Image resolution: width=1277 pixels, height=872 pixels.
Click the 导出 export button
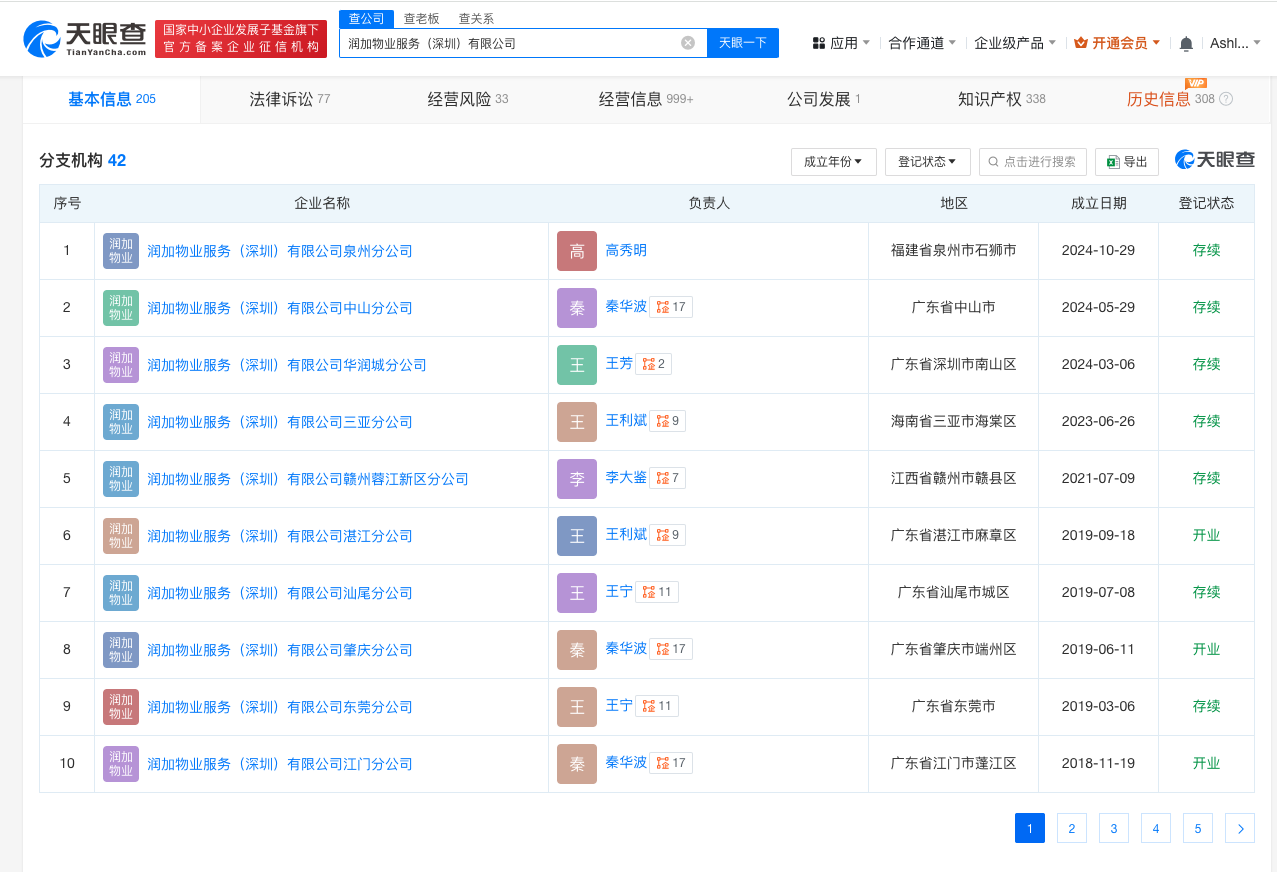pyautogui.click(x=1127, y=161)
